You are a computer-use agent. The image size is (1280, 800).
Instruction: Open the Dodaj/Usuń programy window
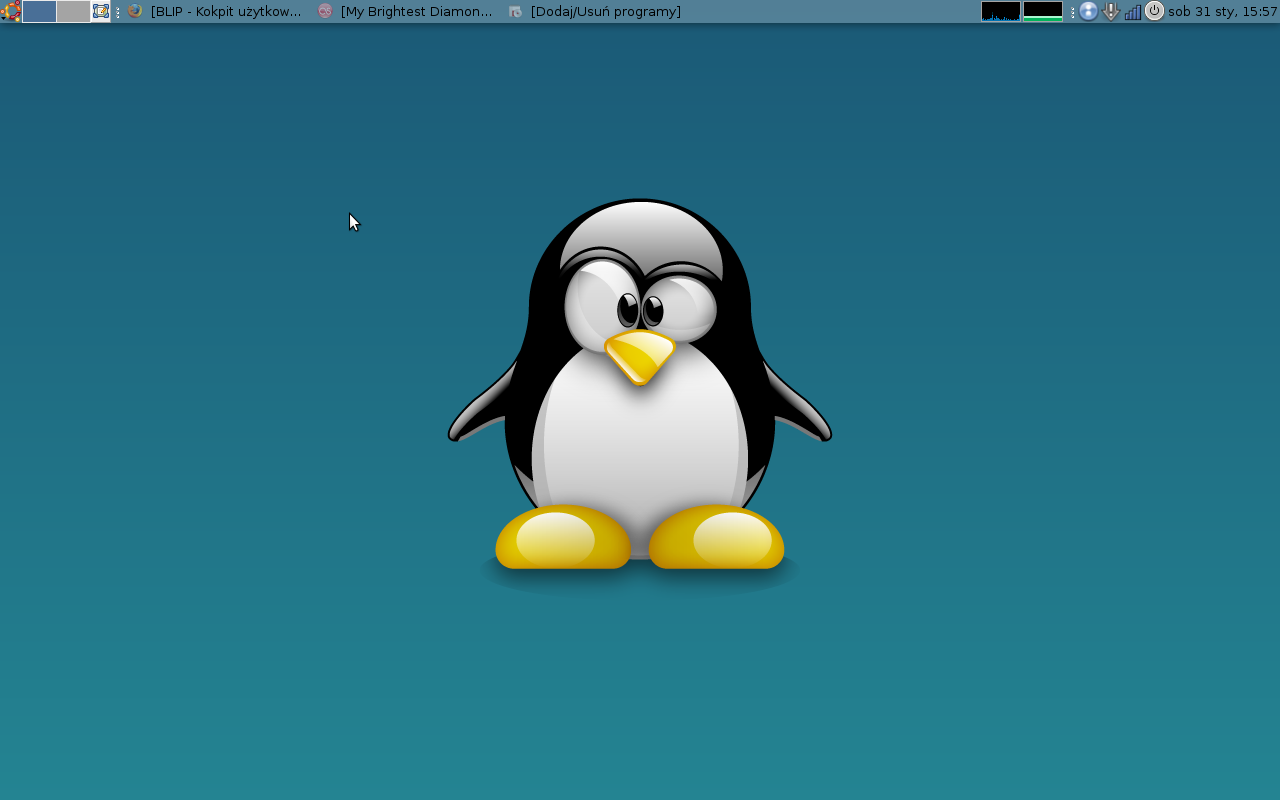click(x=595, y=11)
